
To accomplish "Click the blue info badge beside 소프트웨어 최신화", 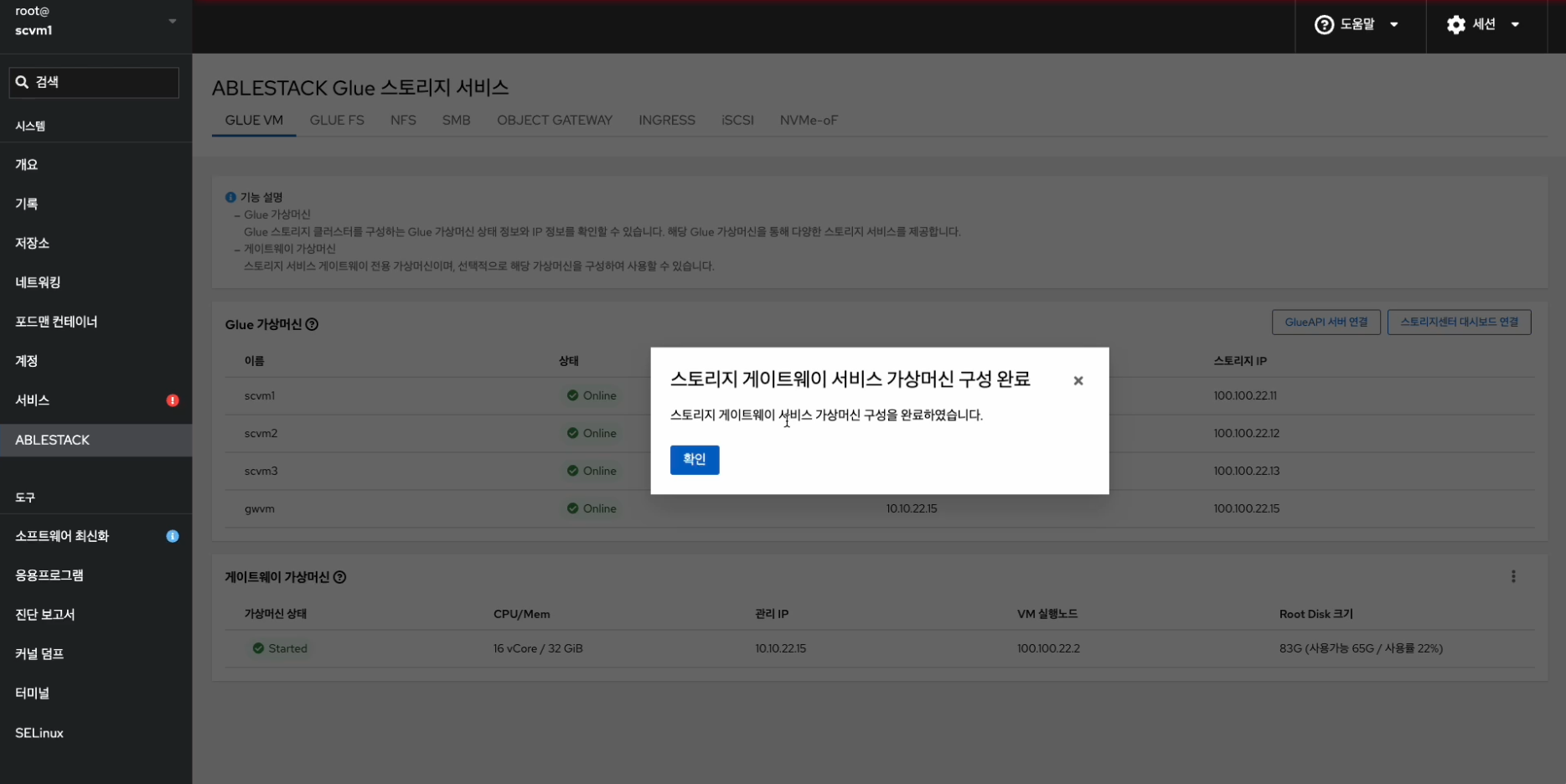I will 173,536.
